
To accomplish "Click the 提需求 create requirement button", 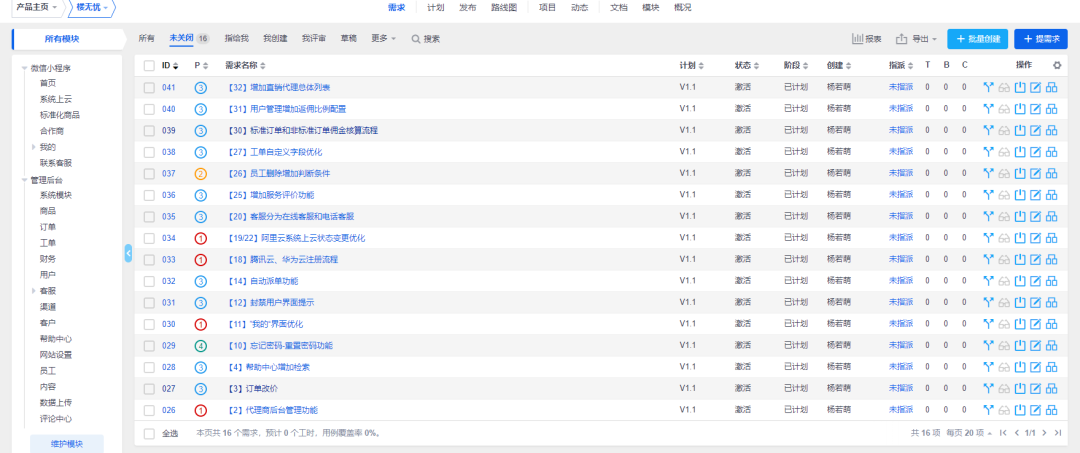I will click(1041, 39).
